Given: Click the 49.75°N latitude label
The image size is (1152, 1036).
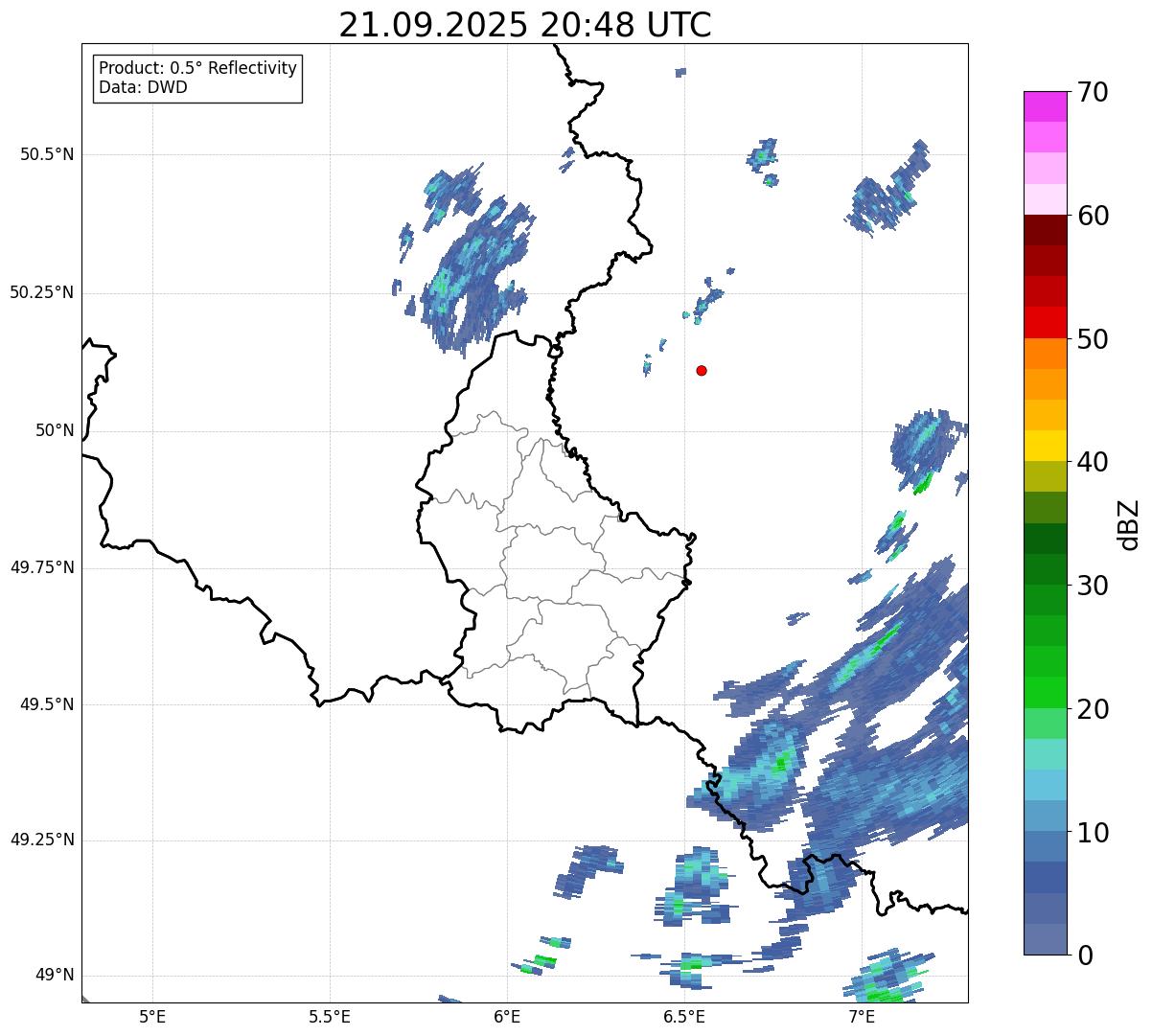Looking at the screenshot, I should pos(42,567).
